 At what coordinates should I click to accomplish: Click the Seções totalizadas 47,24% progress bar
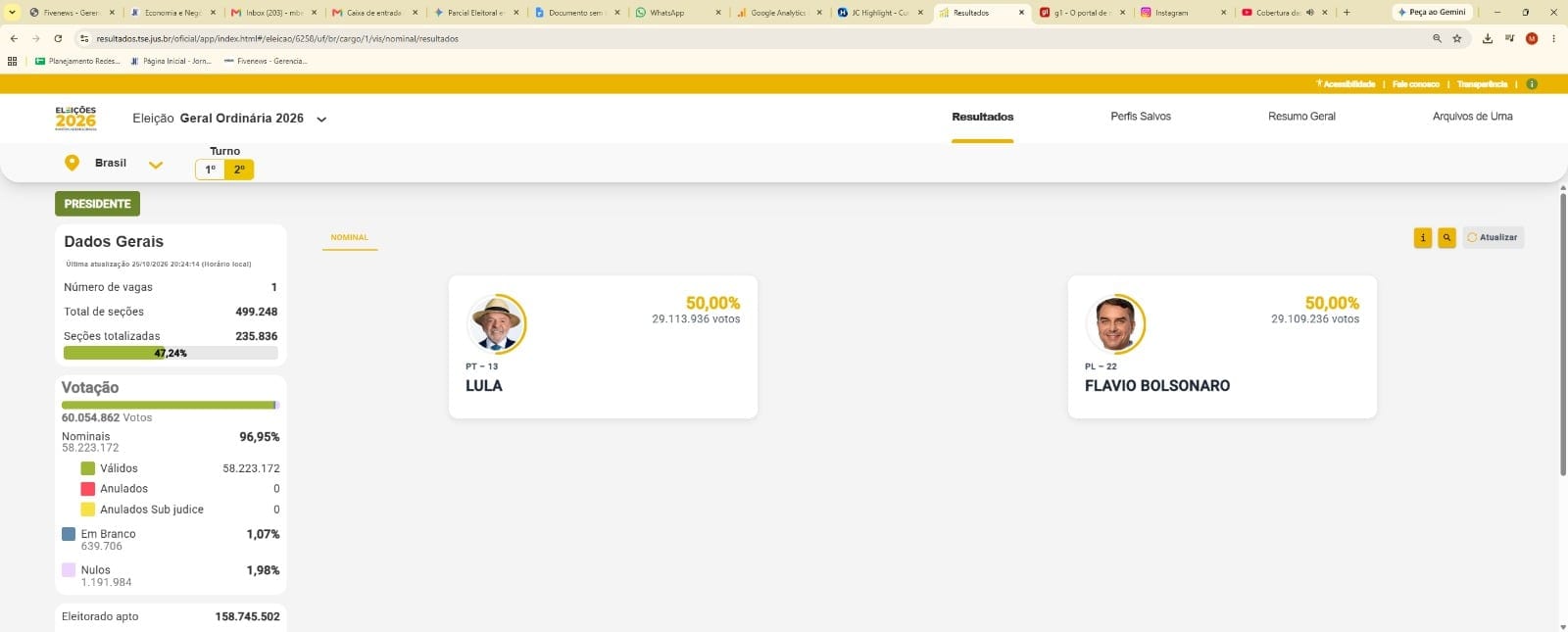point(171,354)
